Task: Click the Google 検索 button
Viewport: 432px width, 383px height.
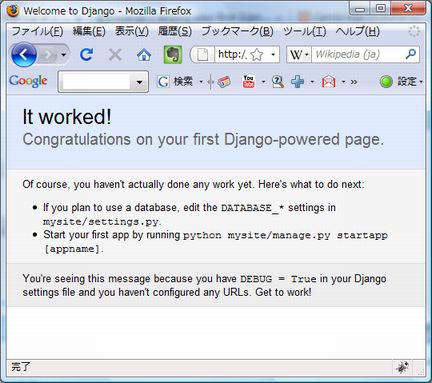Action: pyautogui.click(x=175, y=81)
